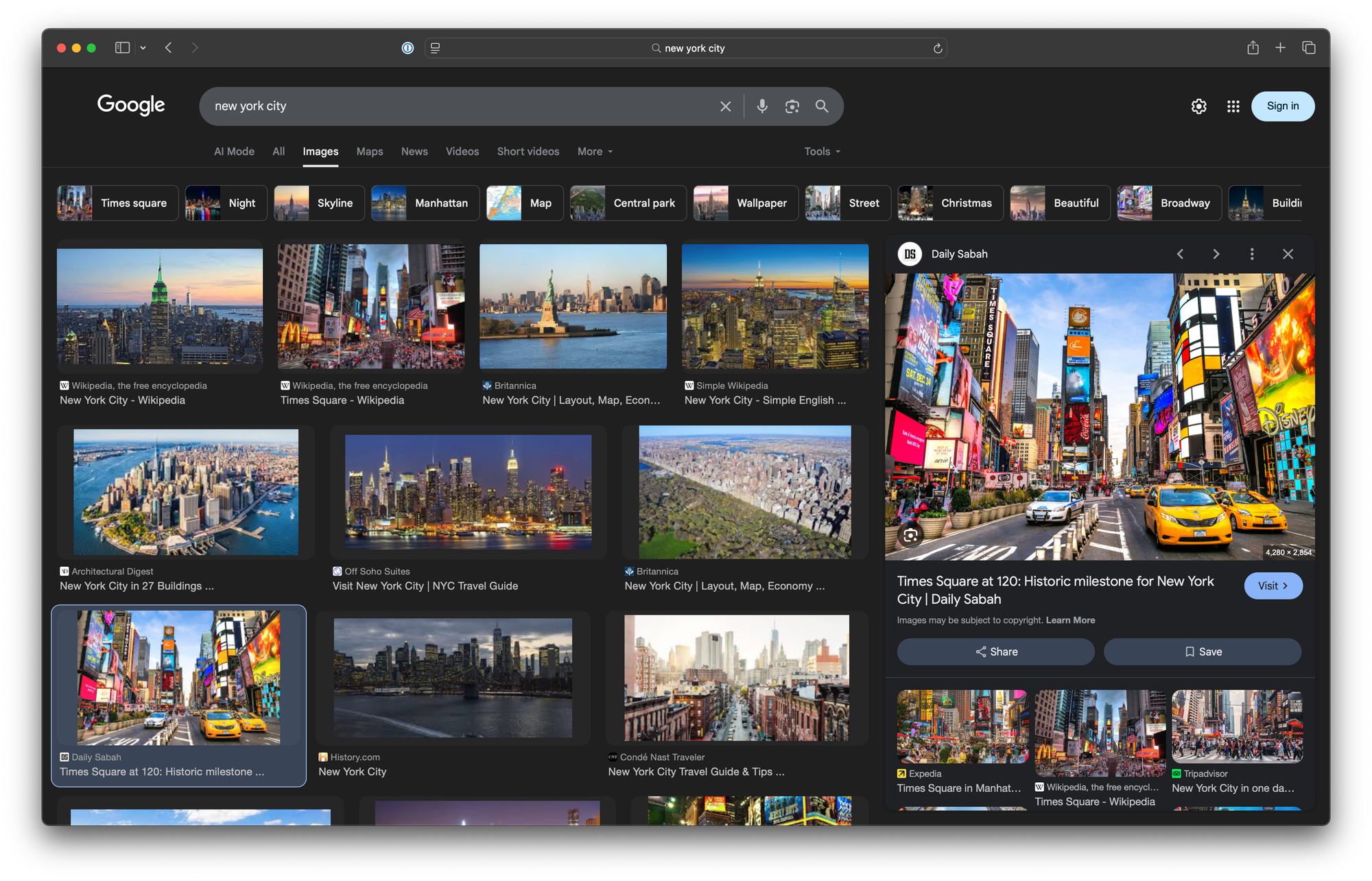Go to Google homepage via logo
Image resolution: width=1372 pixels, height=881 pixels.
click(x=131, y=105)
